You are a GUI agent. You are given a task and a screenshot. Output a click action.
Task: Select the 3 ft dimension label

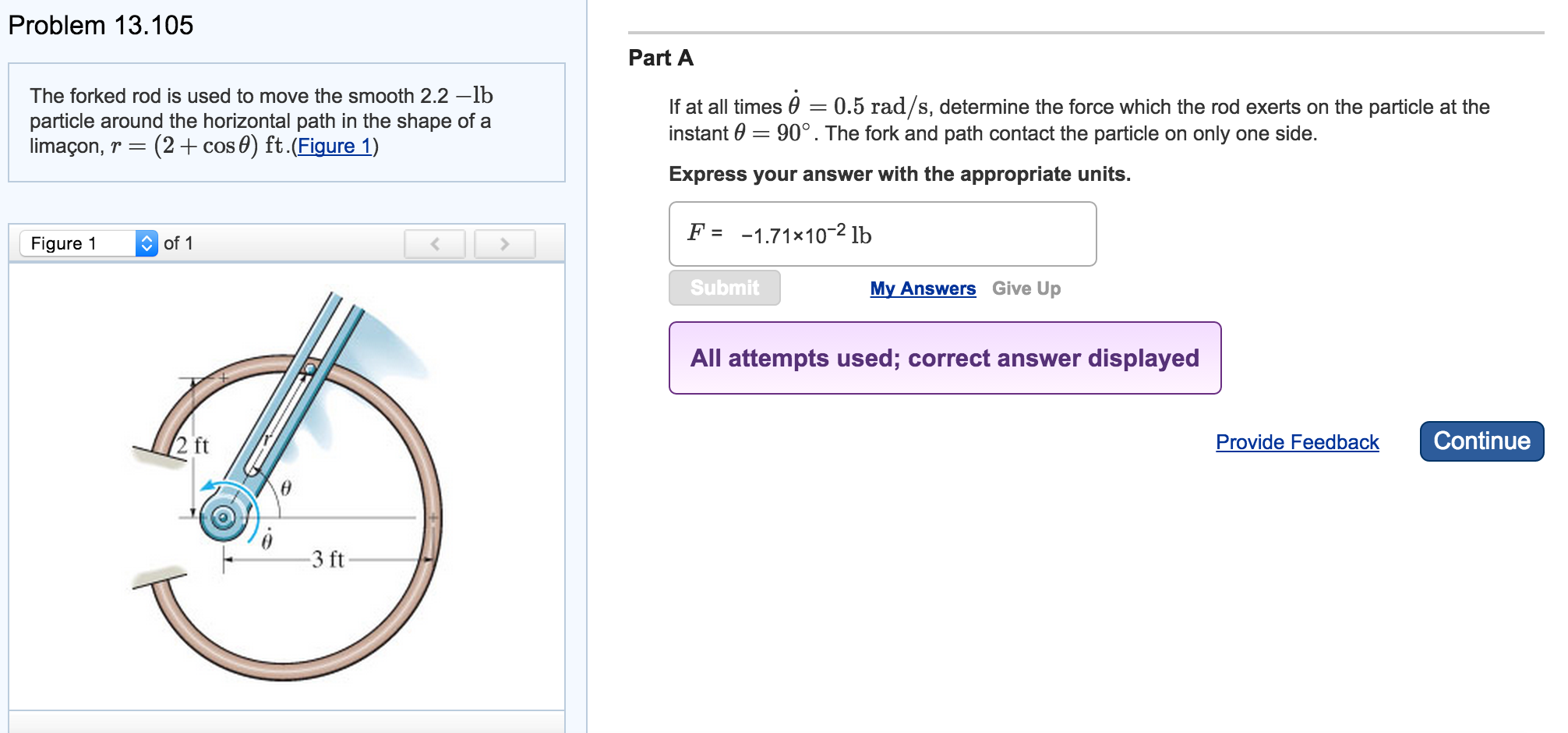click(327, 559)
